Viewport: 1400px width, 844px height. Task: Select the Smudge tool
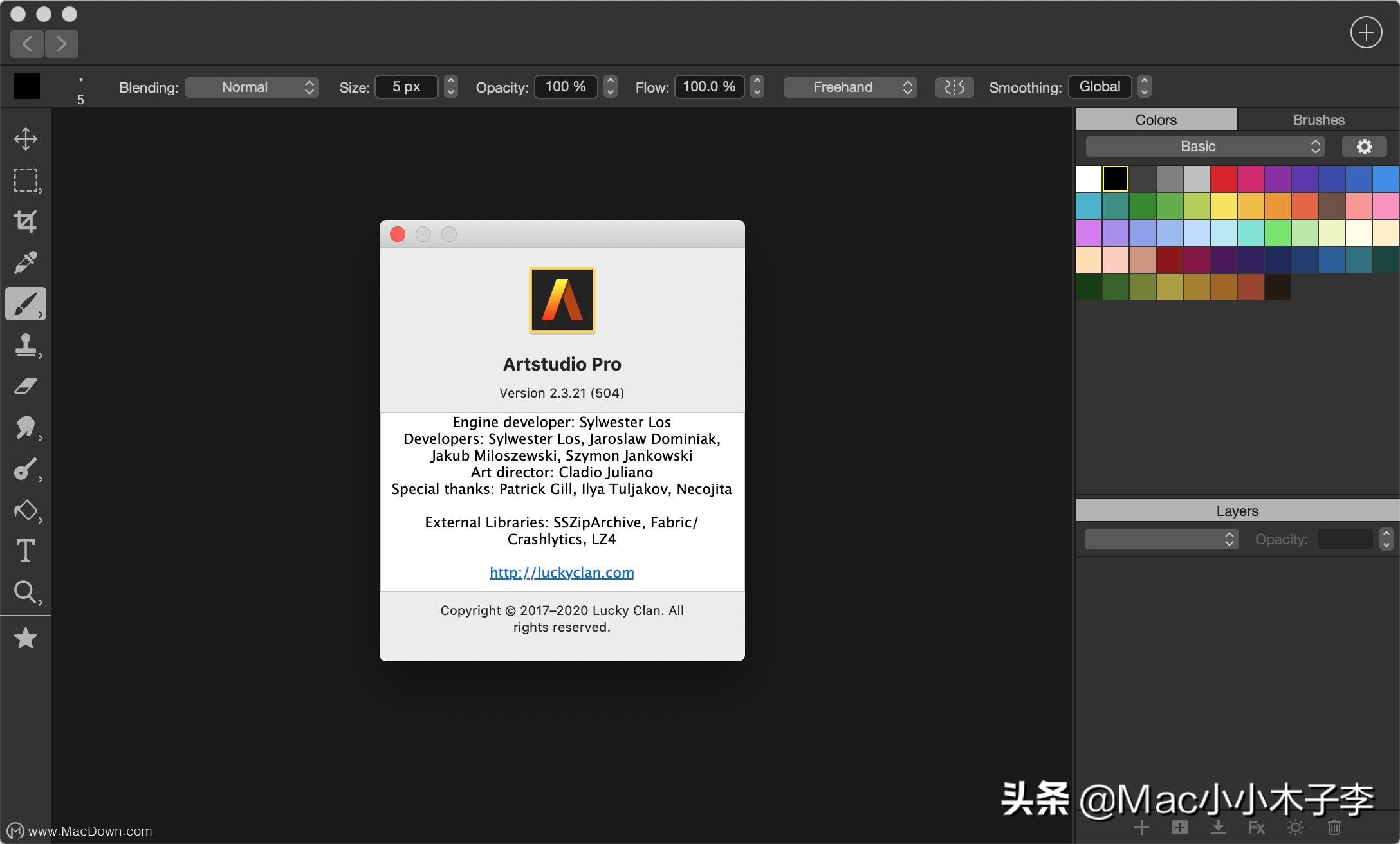[x=27, y=428]
